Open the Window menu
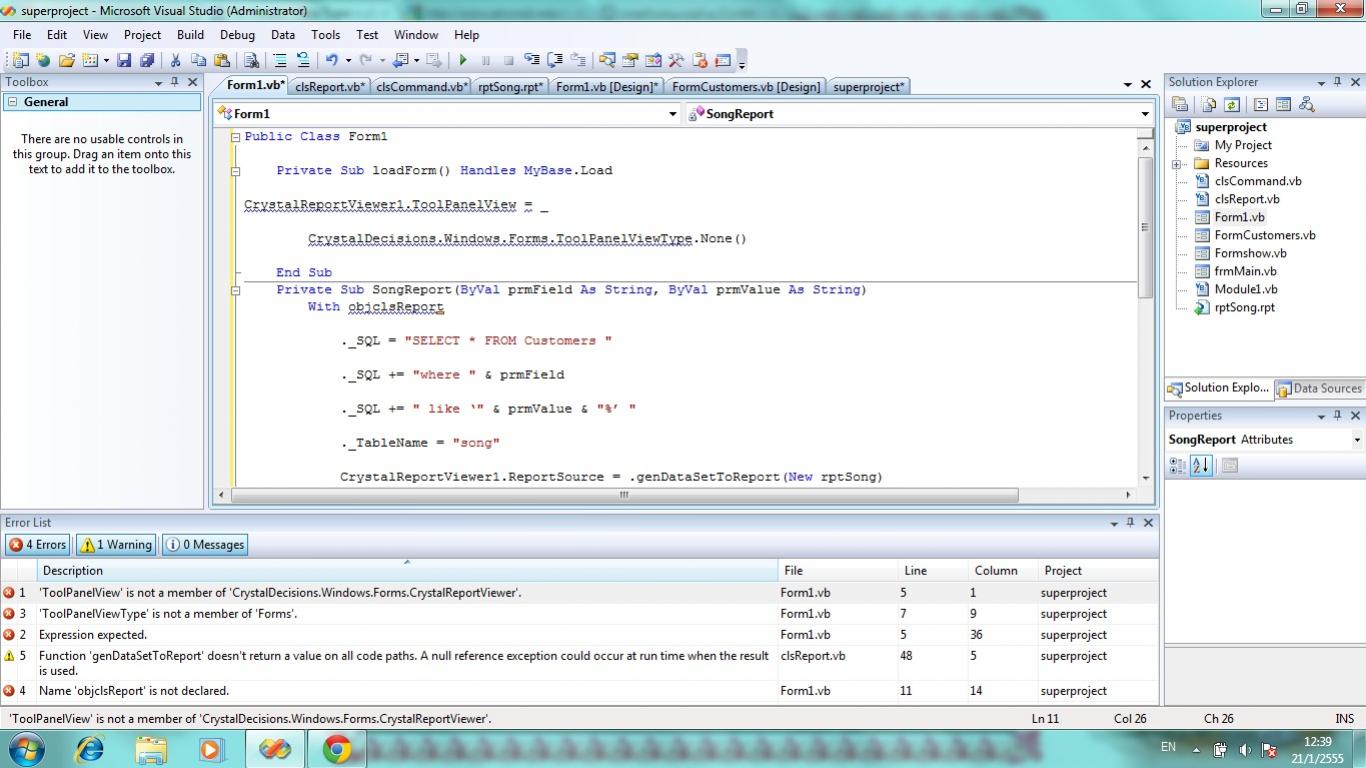The image size is (1366, 768). point(416,34)
